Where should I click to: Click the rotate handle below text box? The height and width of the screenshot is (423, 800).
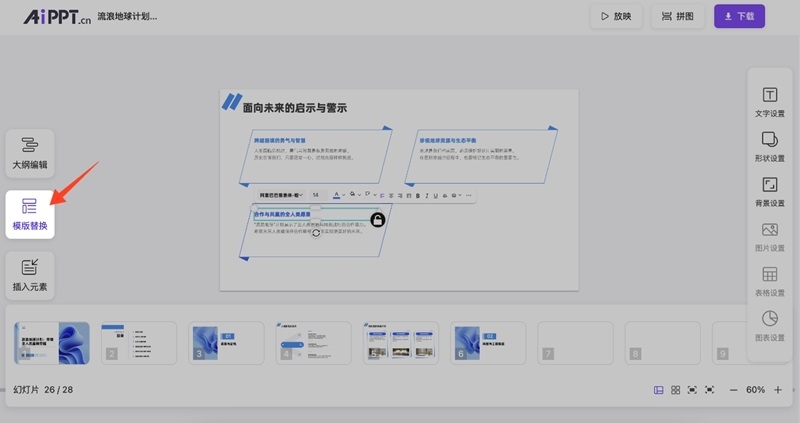click(316, 233)
